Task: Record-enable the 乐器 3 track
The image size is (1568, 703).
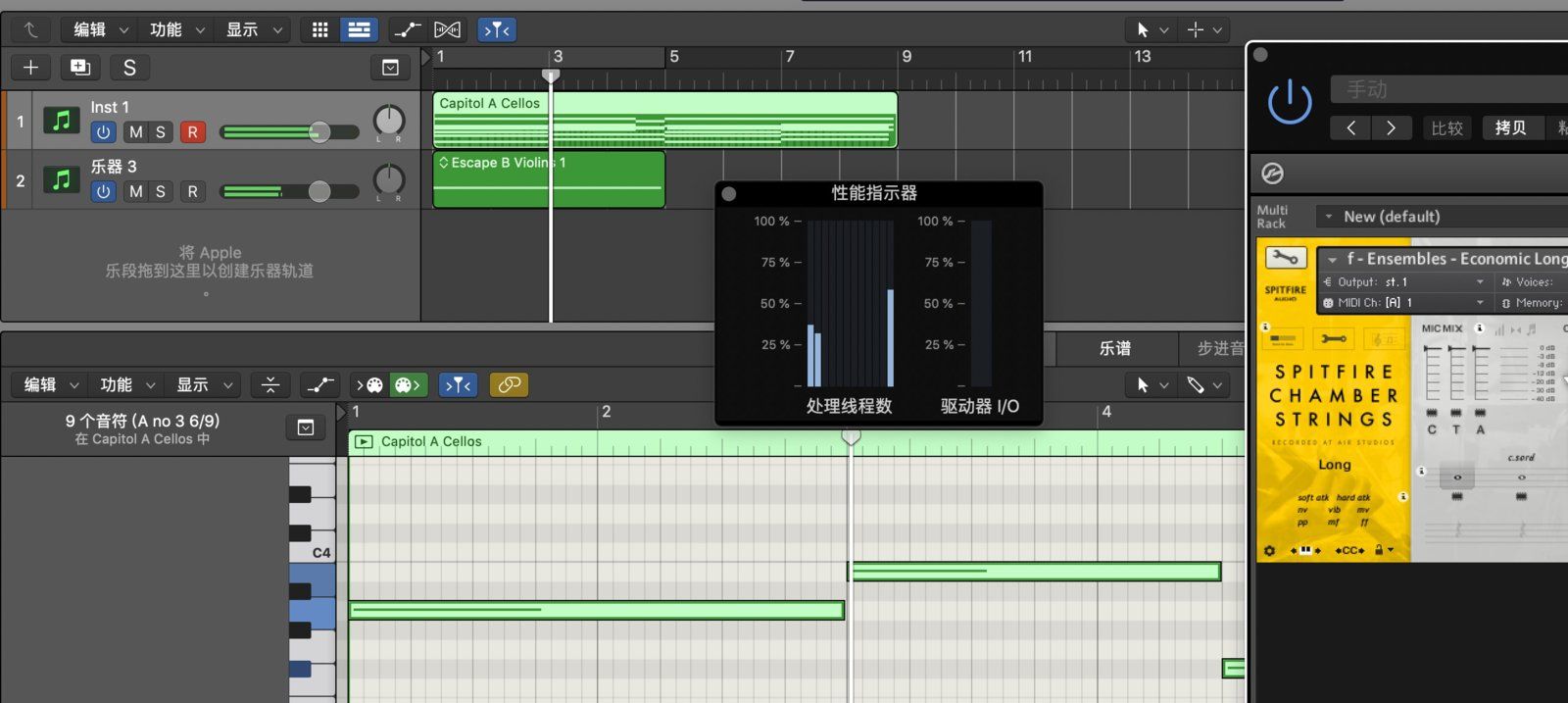Action: point(193,191)
